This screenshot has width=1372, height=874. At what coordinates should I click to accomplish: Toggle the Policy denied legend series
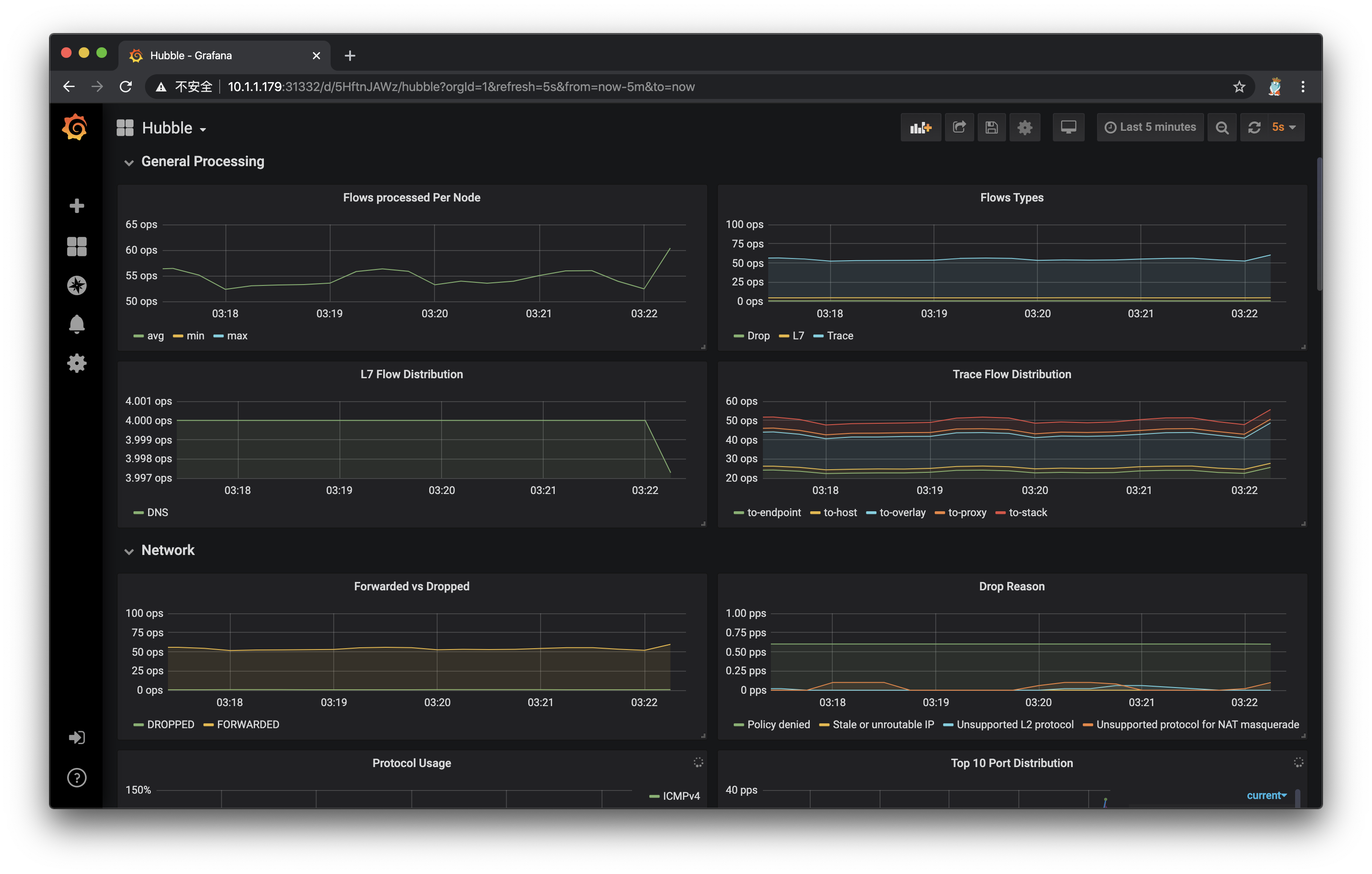coord(778,724)
